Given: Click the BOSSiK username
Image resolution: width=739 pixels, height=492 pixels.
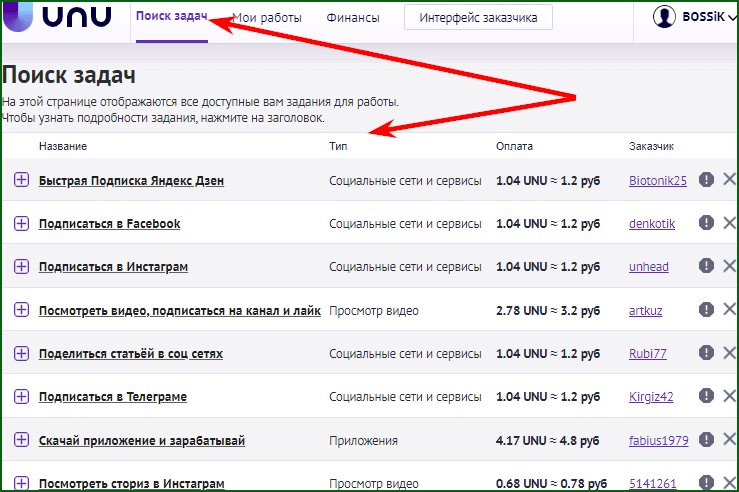Looking at the screenshot, I should (703, 16).
